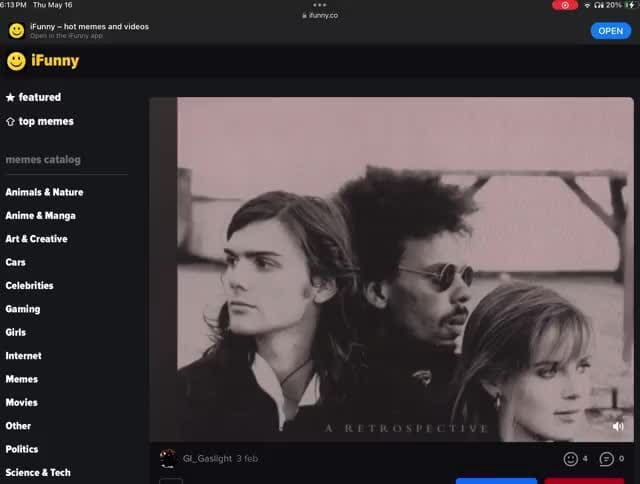Click the top memes arrow icon
Viewport: 640px width, 484px height.
coord(10,122)
